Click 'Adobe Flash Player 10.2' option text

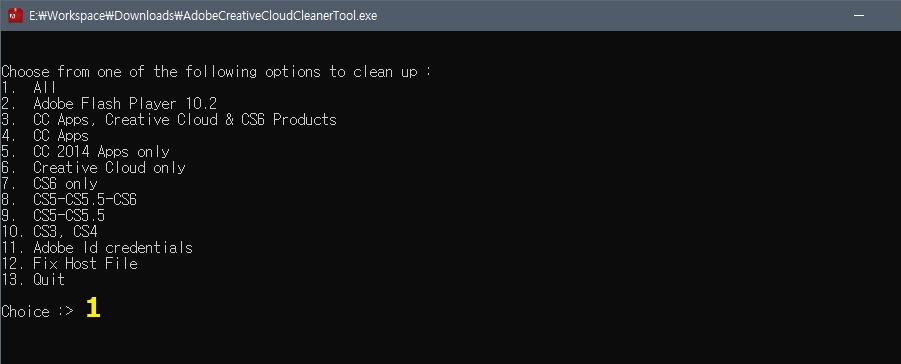tap(125, 104)
